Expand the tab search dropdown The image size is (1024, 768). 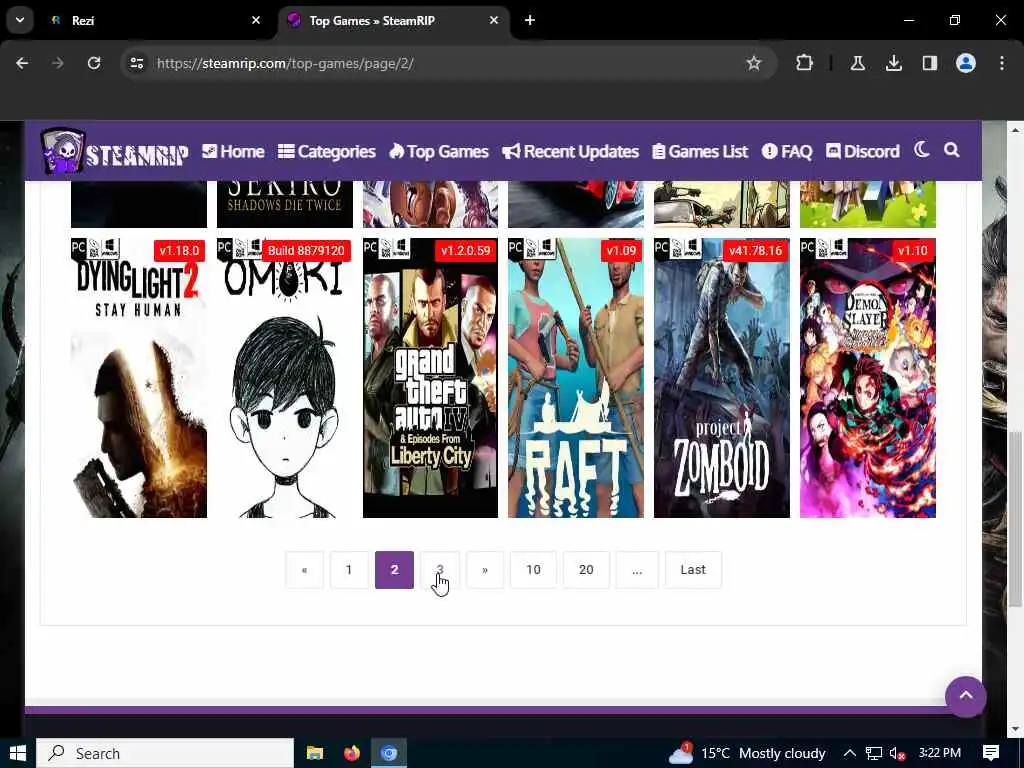[20, 20]
